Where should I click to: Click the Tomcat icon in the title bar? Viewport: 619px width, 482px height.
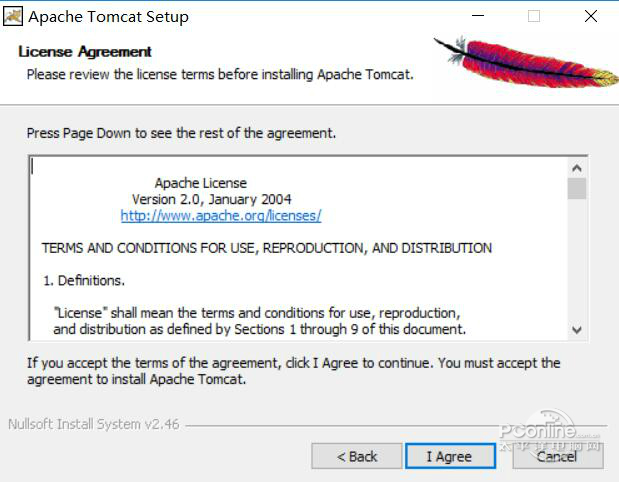tap(13, 17)
